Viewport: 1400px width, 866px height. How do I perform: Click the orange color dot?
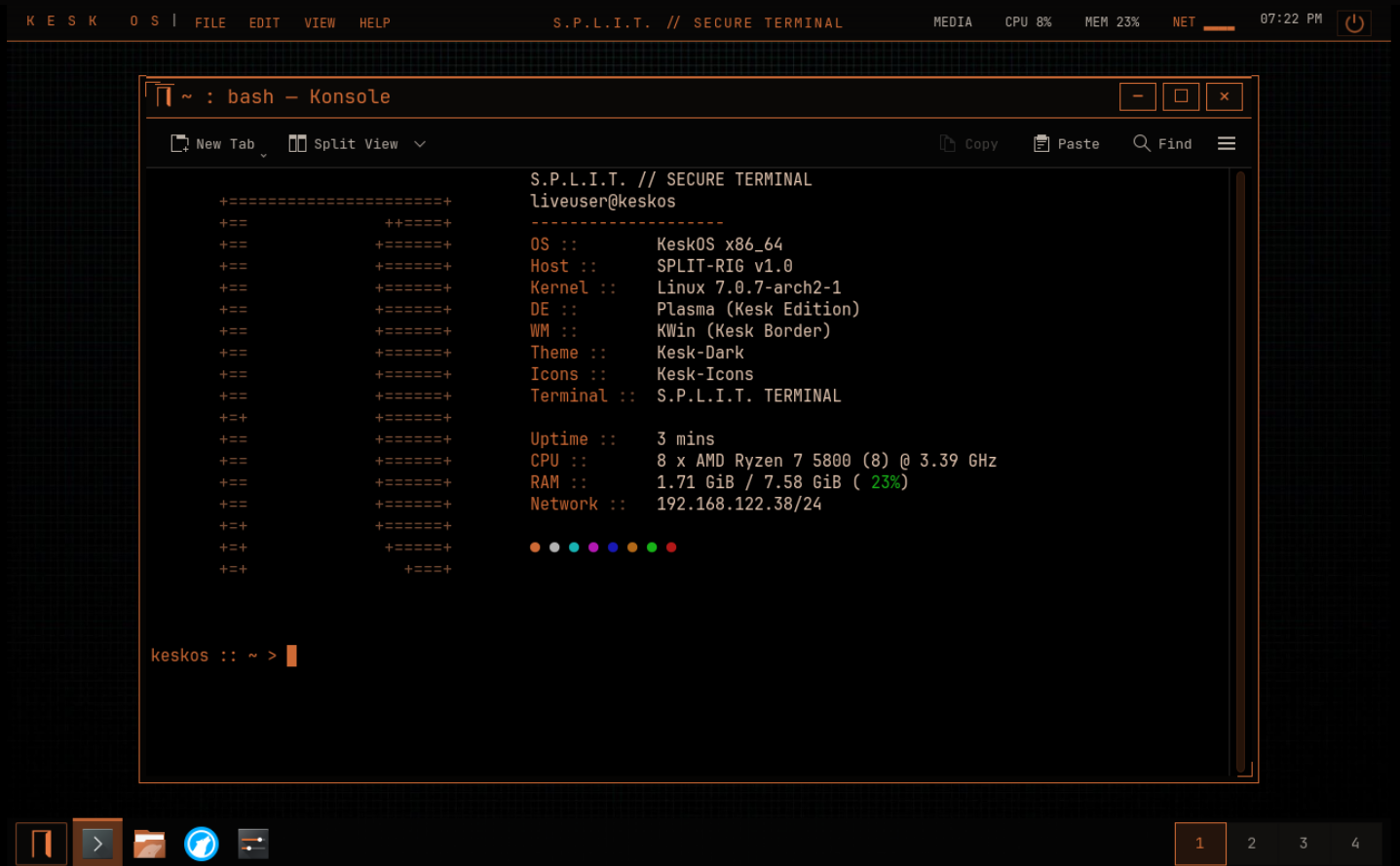tap(535, 547)
